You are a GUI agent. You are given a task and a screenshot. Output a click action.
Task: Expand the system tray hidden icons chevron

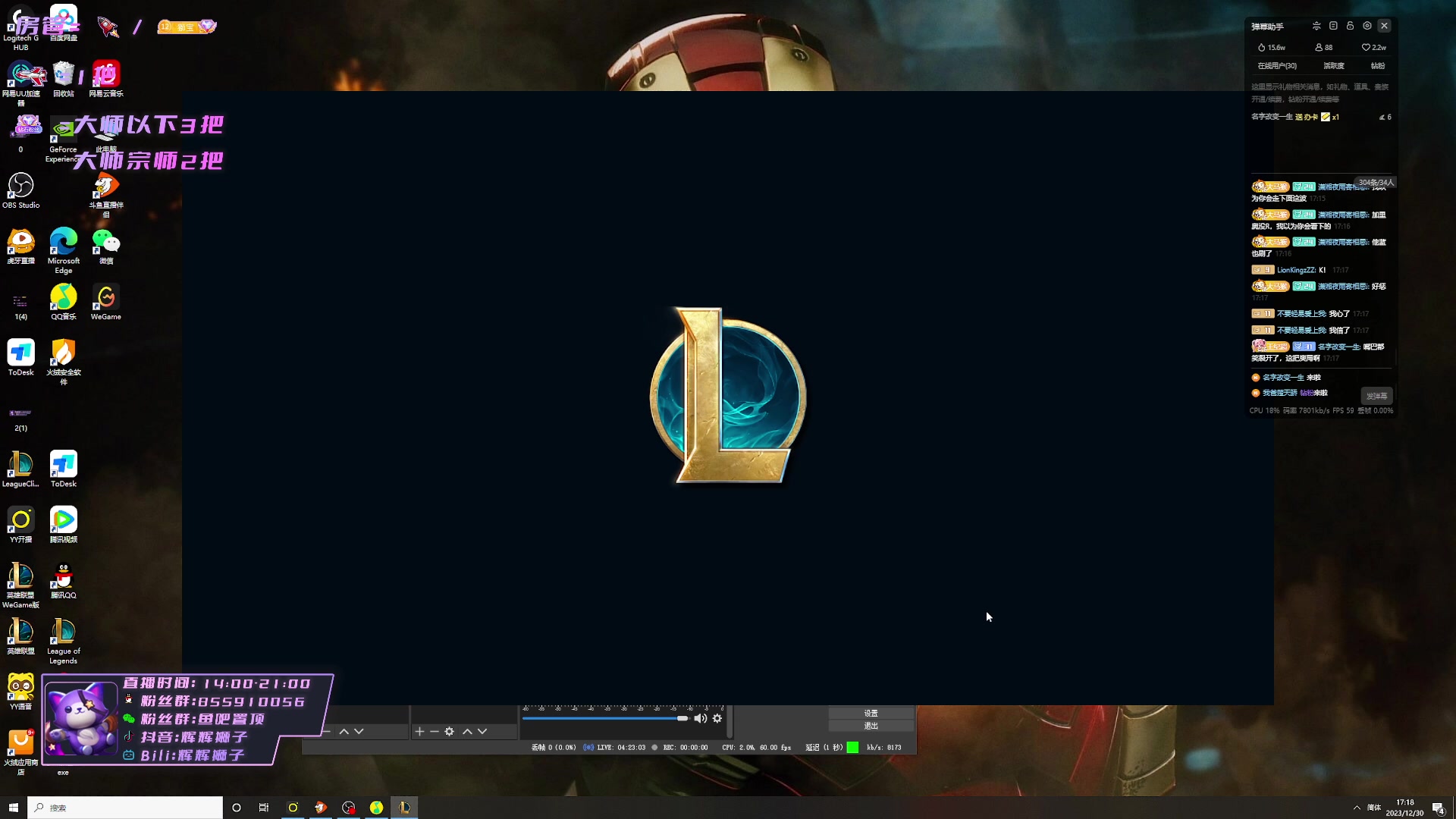point(1357,808)
